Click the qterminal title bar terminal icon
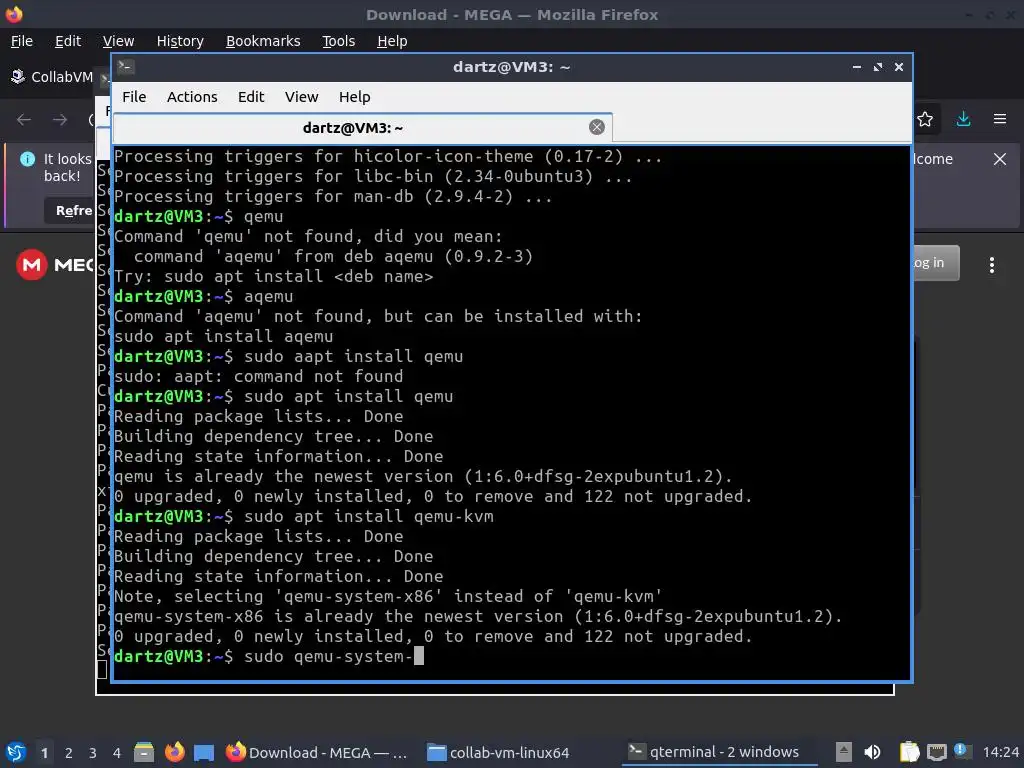Image resolution: width=1024 pixels, height=768 pixels. click(x=125, y=67)
